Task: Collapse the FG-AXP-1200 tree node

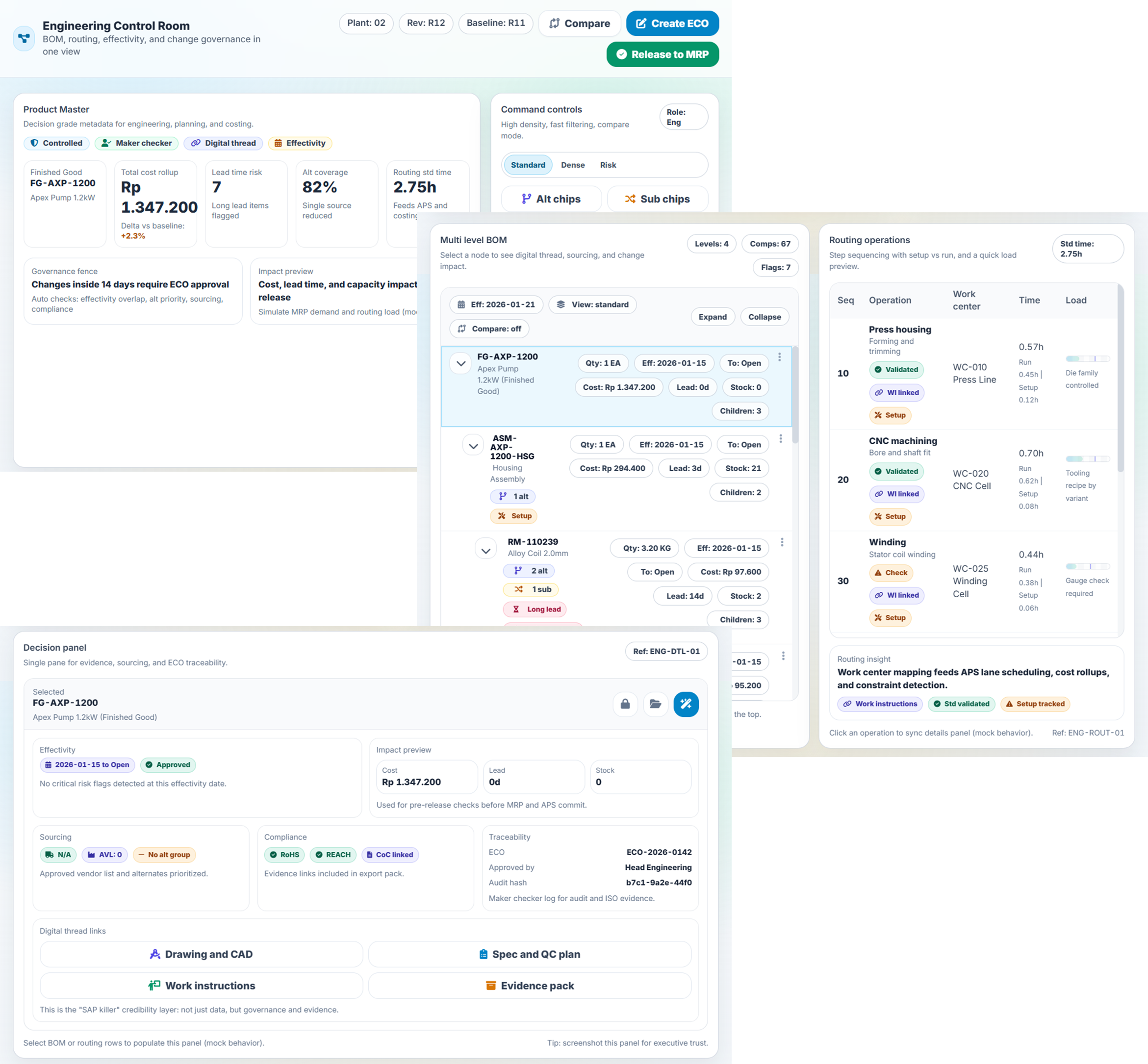Action: tap(460, 363)
